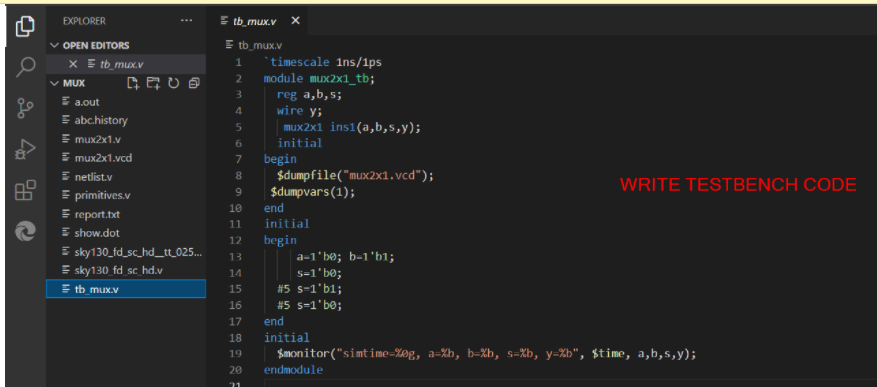Collapse the Open Editors section
The image size is (877, 387).
coord(54,45)
